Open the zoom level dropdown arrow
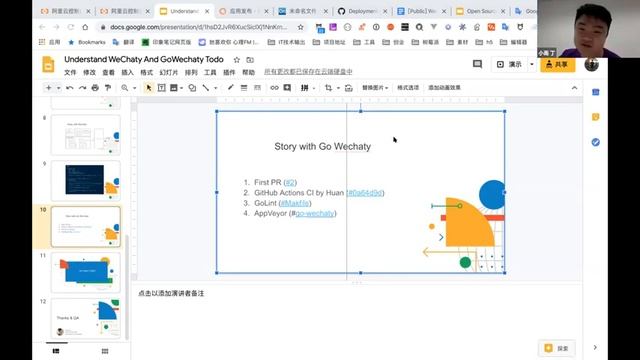640x360 pixels. 134,88
